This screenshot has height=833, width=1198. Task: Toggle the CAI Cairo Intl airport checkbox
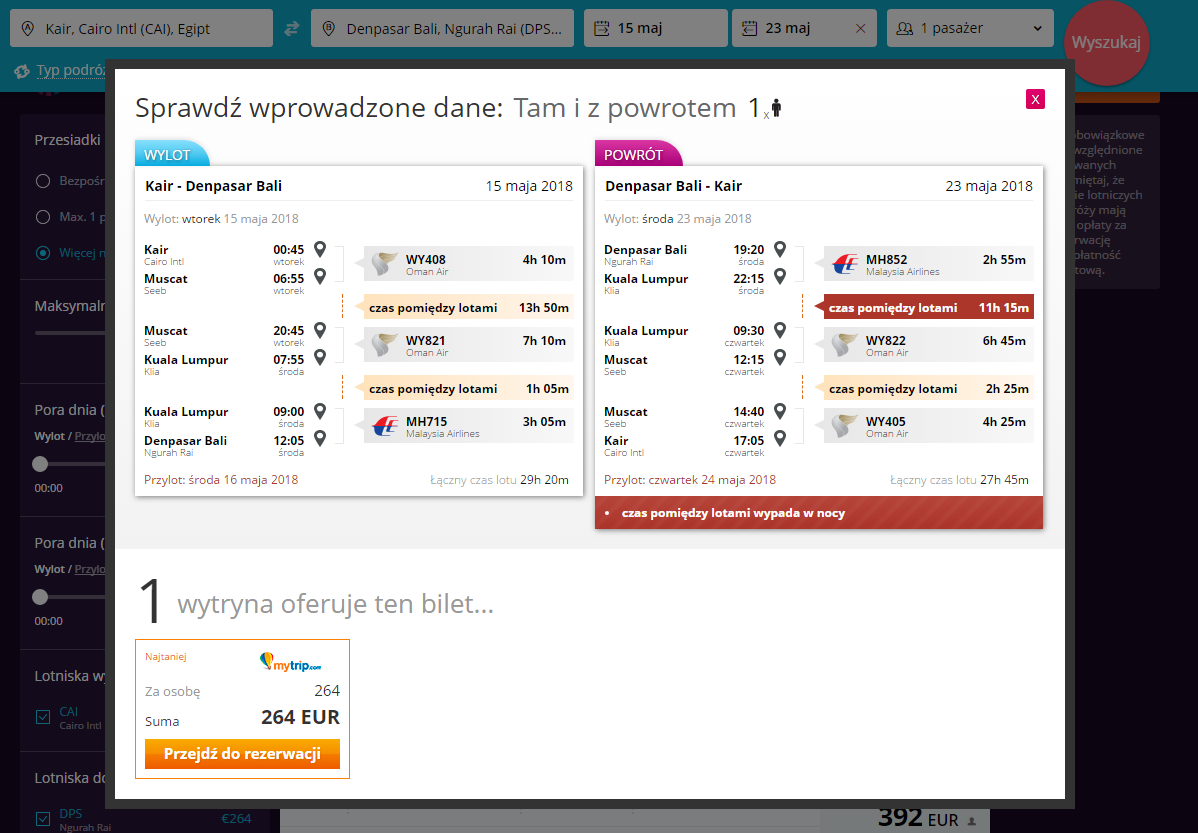[x=43, y=717]
